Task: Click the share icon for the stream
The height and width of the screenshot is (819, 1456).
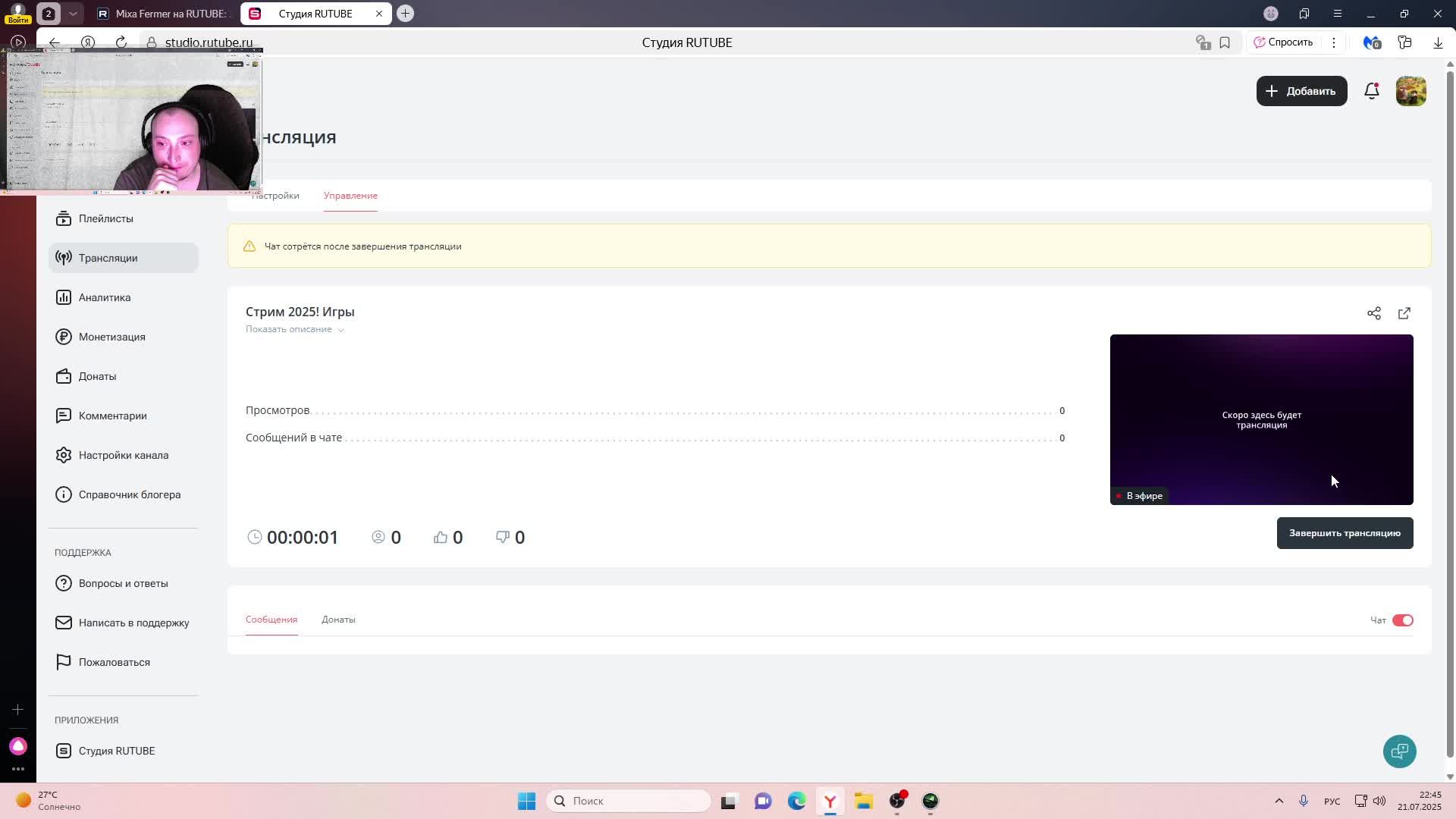Action: point(1373,313)
